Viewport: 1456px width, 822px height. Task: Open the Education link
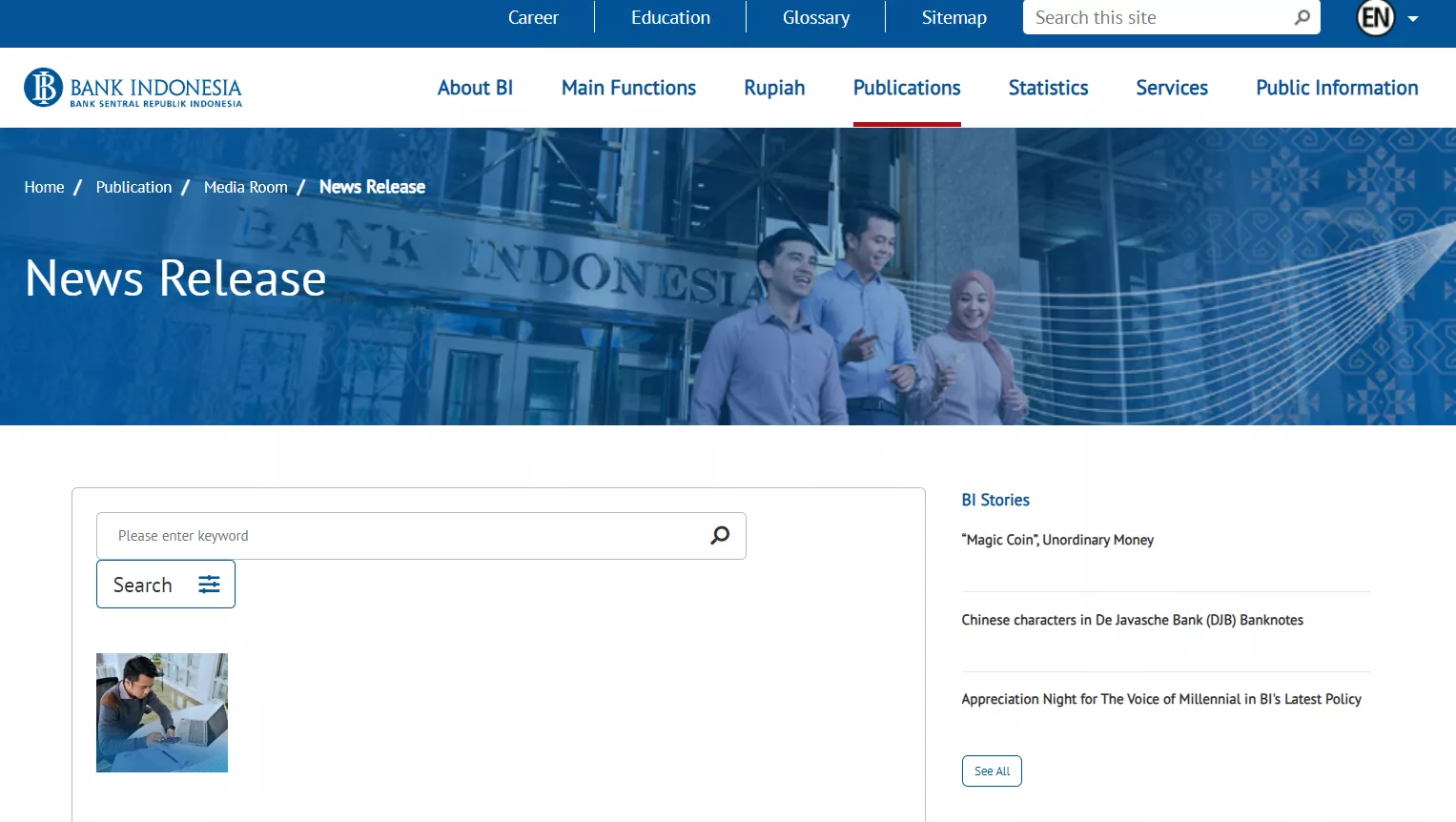[670, 17]
